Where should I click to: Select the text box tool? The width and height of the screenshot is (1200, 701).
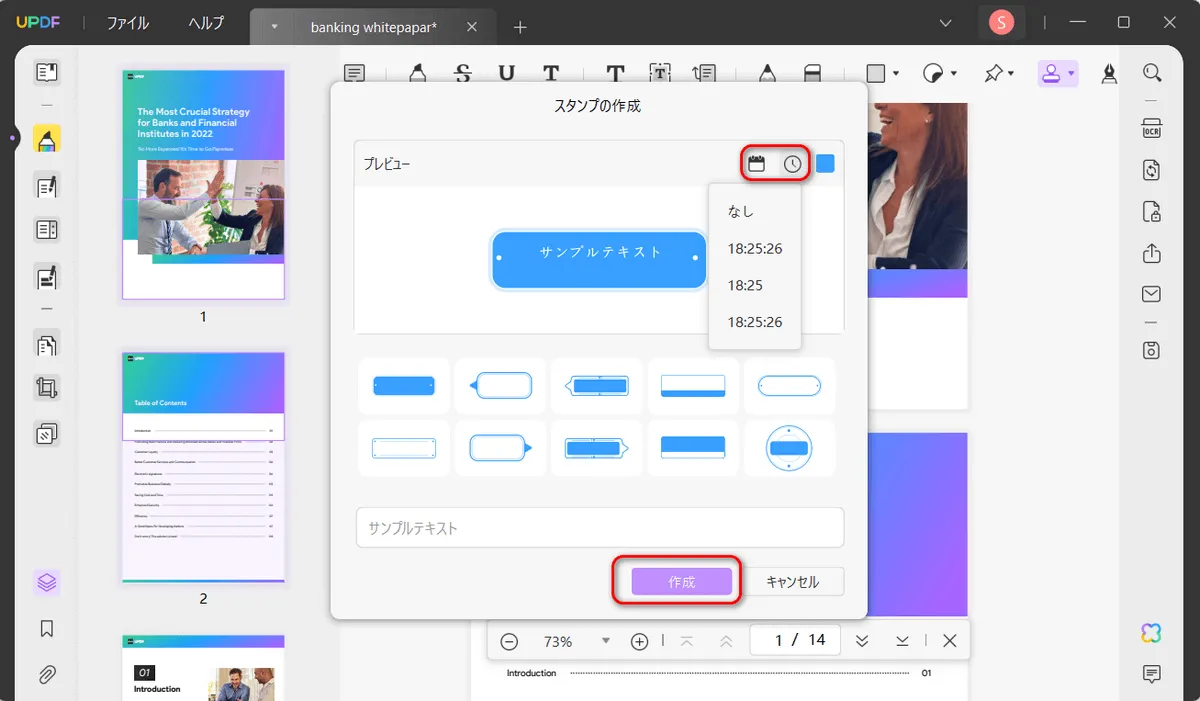pyautogui.click(x=660, y=73)
